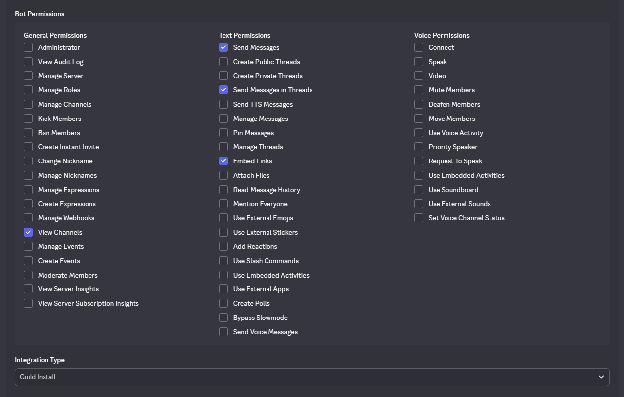The height and width of the screenshot is (397, 624).
Task: Open the Integration Type dropdown
Action: (312, 377)
